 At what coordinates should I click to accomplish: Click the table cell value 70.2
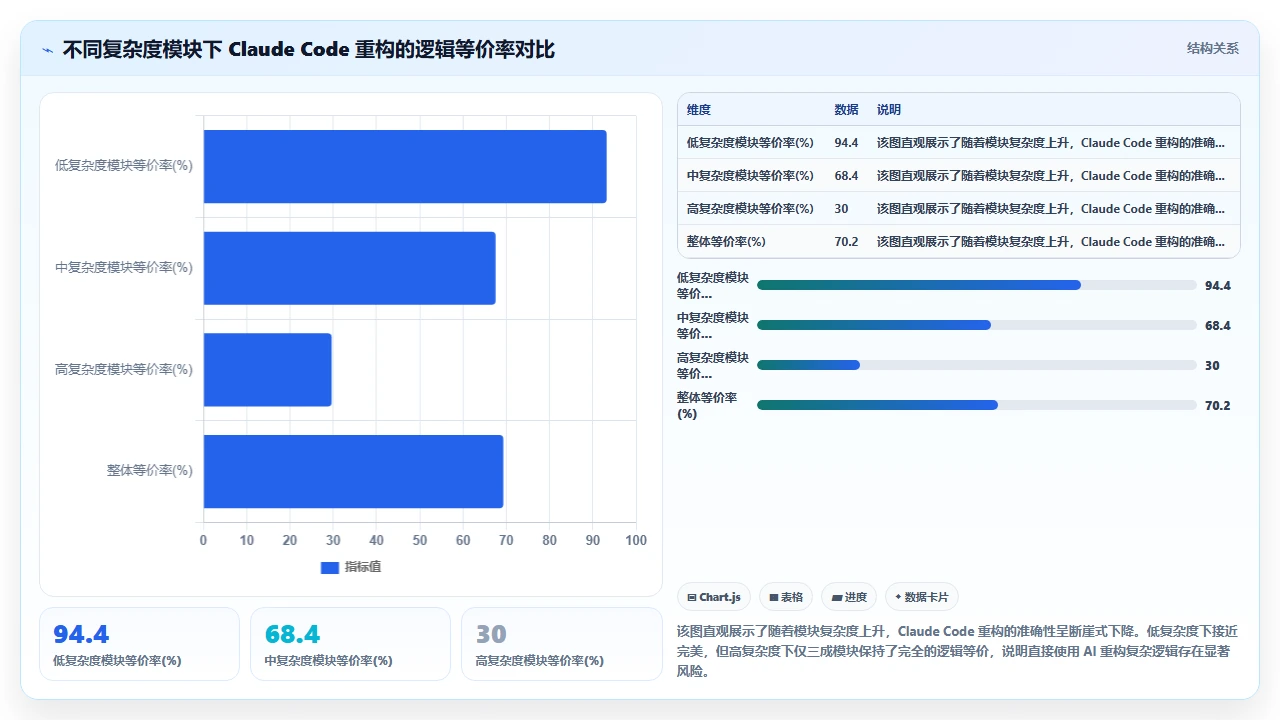[x=847, y=242]
